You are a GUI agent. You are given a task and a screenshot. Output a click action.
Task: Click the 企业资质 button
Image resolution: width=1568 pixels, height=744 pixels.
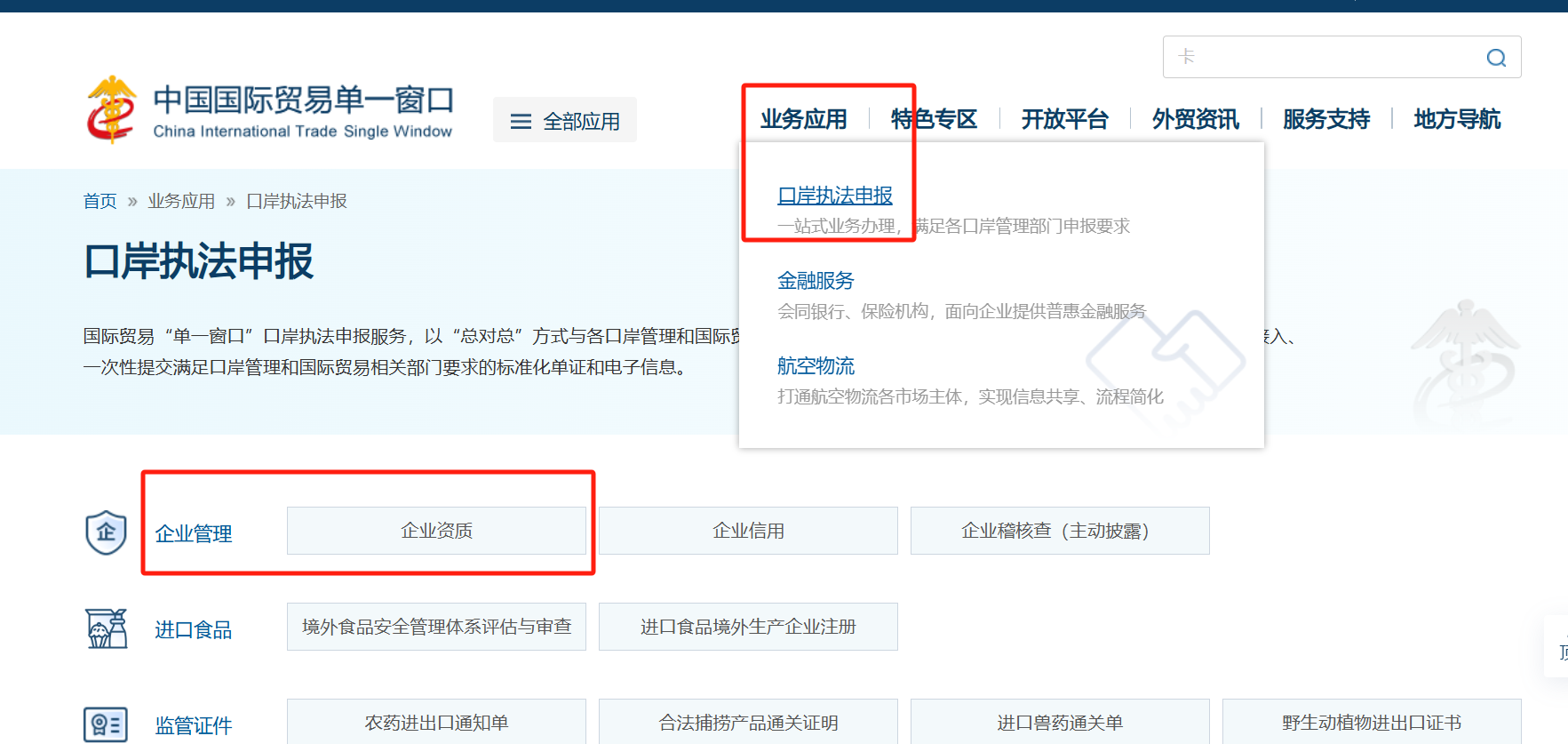coord(436,531)
